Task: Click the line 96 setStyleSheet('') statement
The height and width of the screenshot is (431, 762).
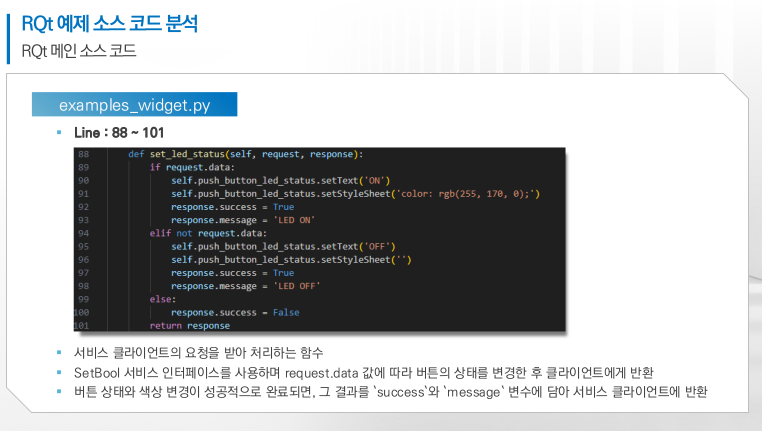Action: (x=291, y=259)
